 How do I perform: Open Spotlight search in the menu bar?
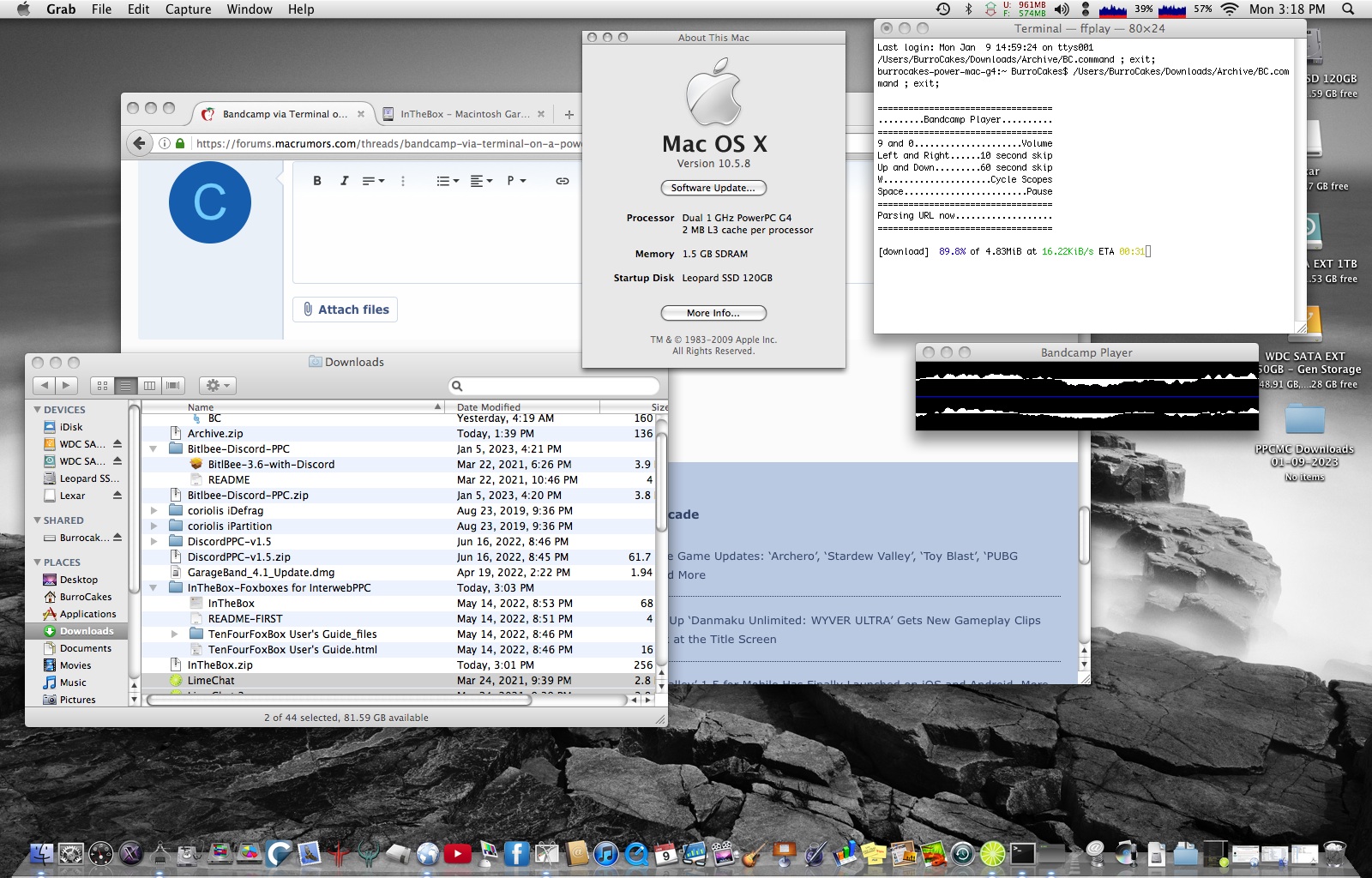tap(1348, 9)
